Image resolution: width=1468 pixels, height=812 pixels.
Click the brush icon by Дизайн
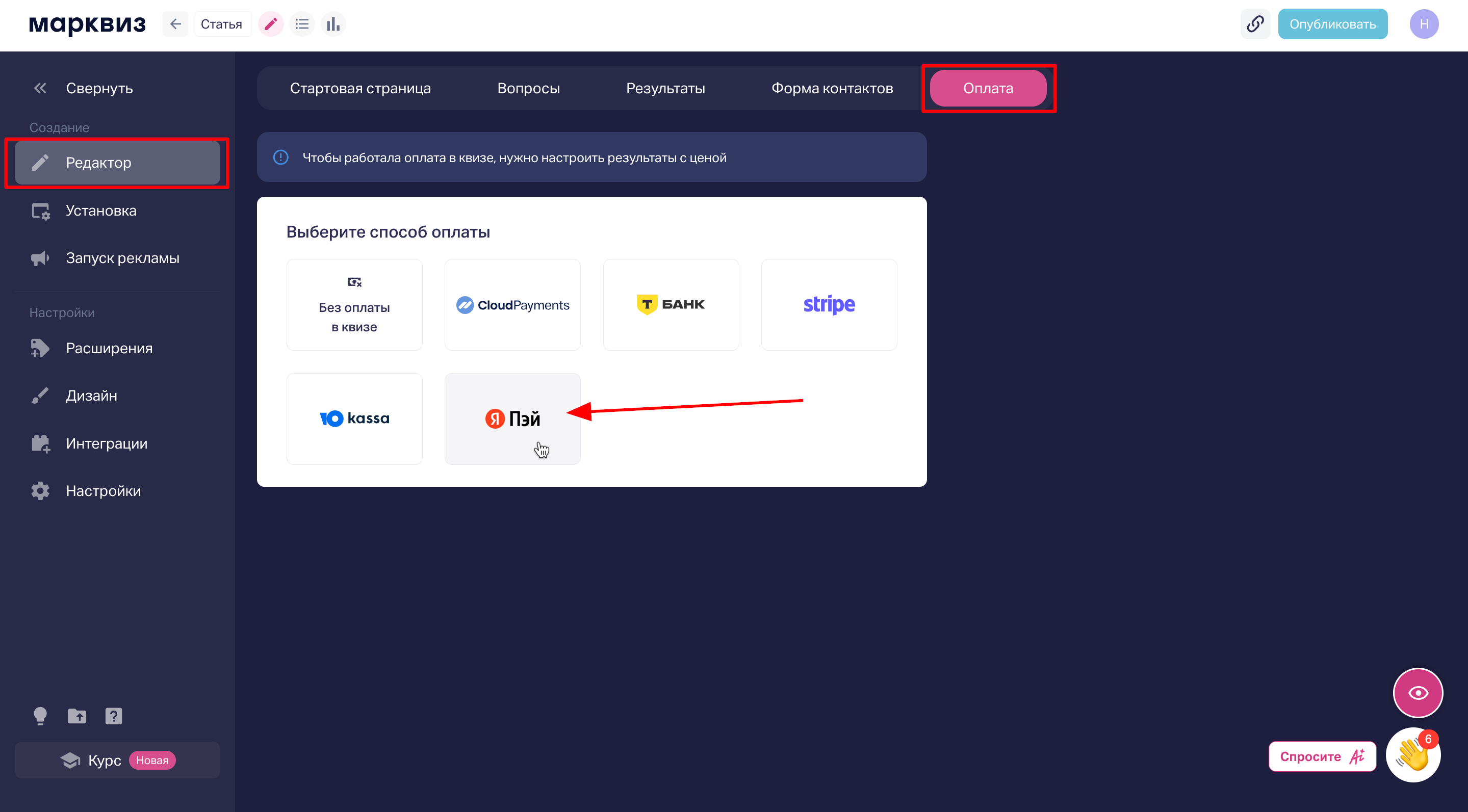tap(40, 396)
